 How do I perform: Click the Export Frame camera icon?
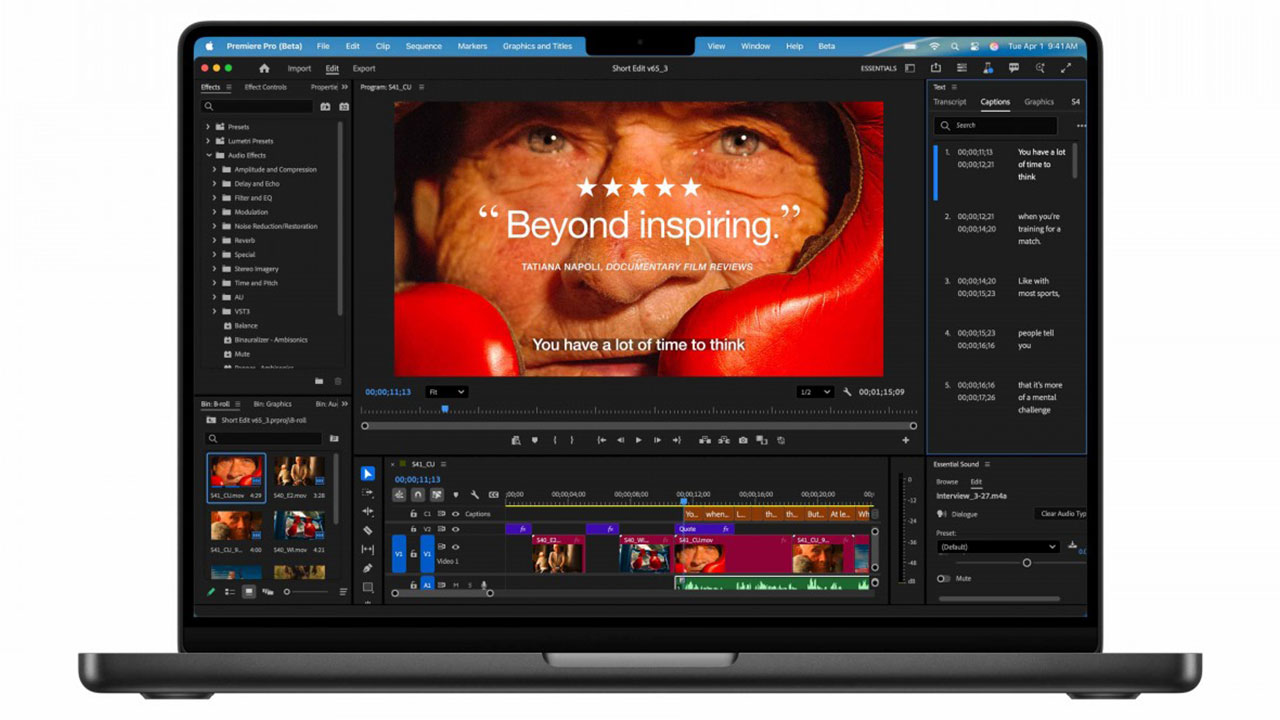click(x=743, y=440)
